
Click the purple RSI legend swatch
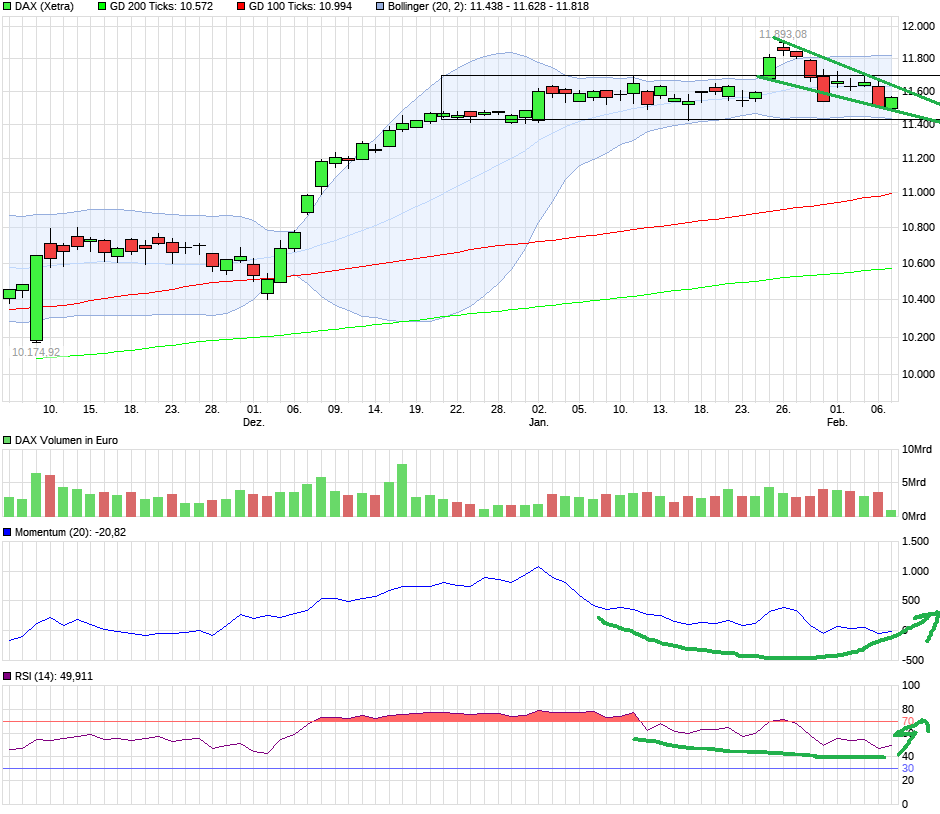(x=7, y=676)
